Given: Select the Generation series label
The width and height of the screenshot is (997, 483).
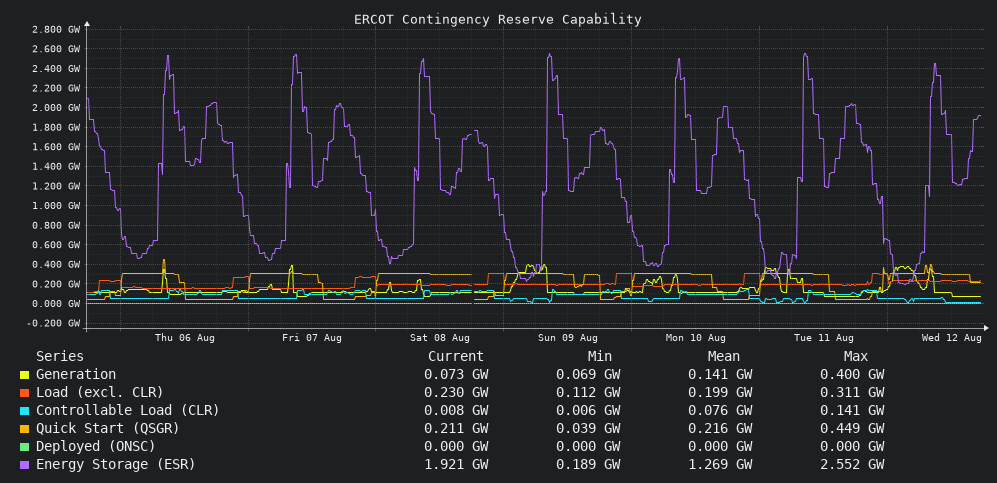Looking at the screenshot, I should (x=76, y=375).
